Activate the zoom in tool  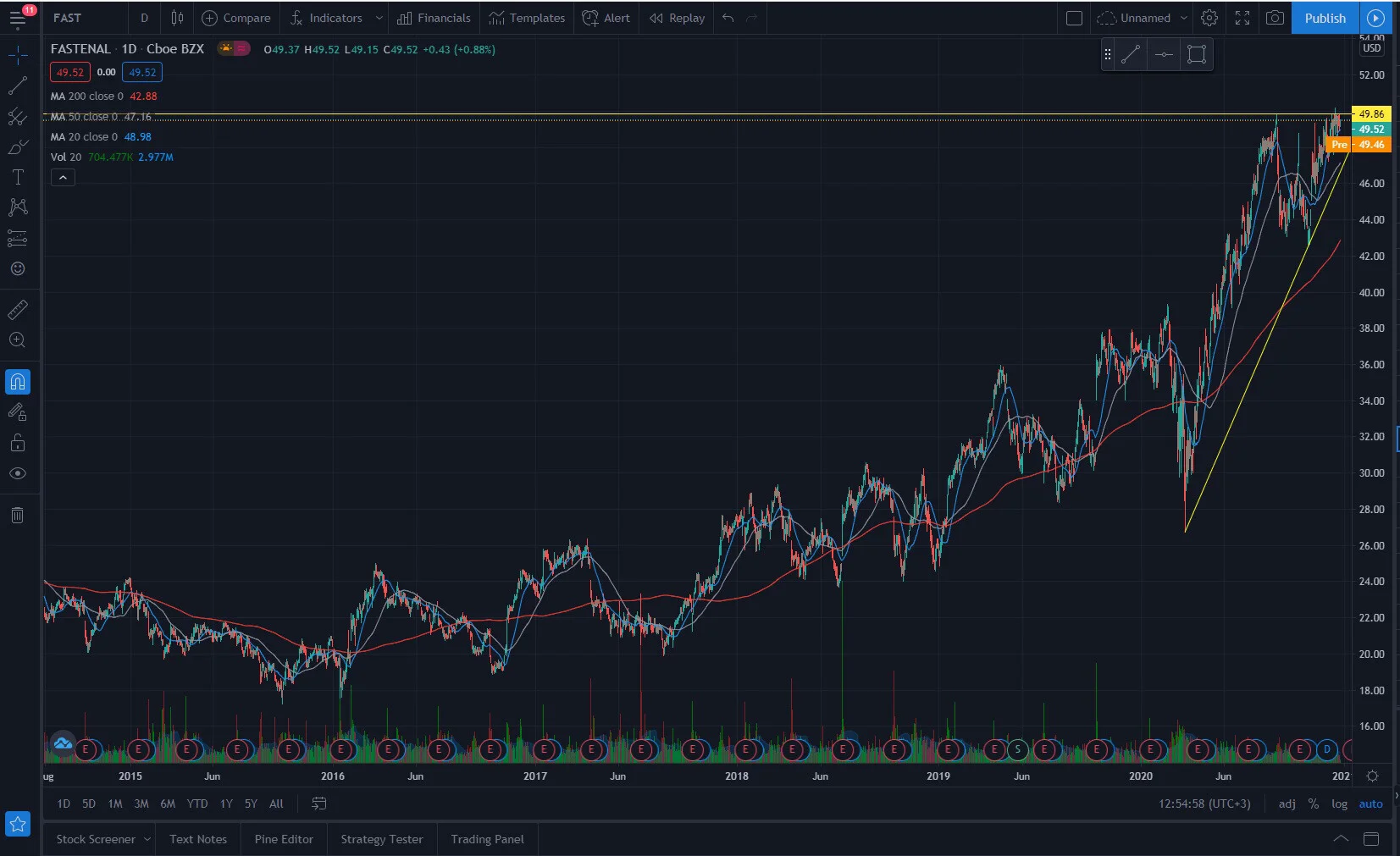pos(18,340)
